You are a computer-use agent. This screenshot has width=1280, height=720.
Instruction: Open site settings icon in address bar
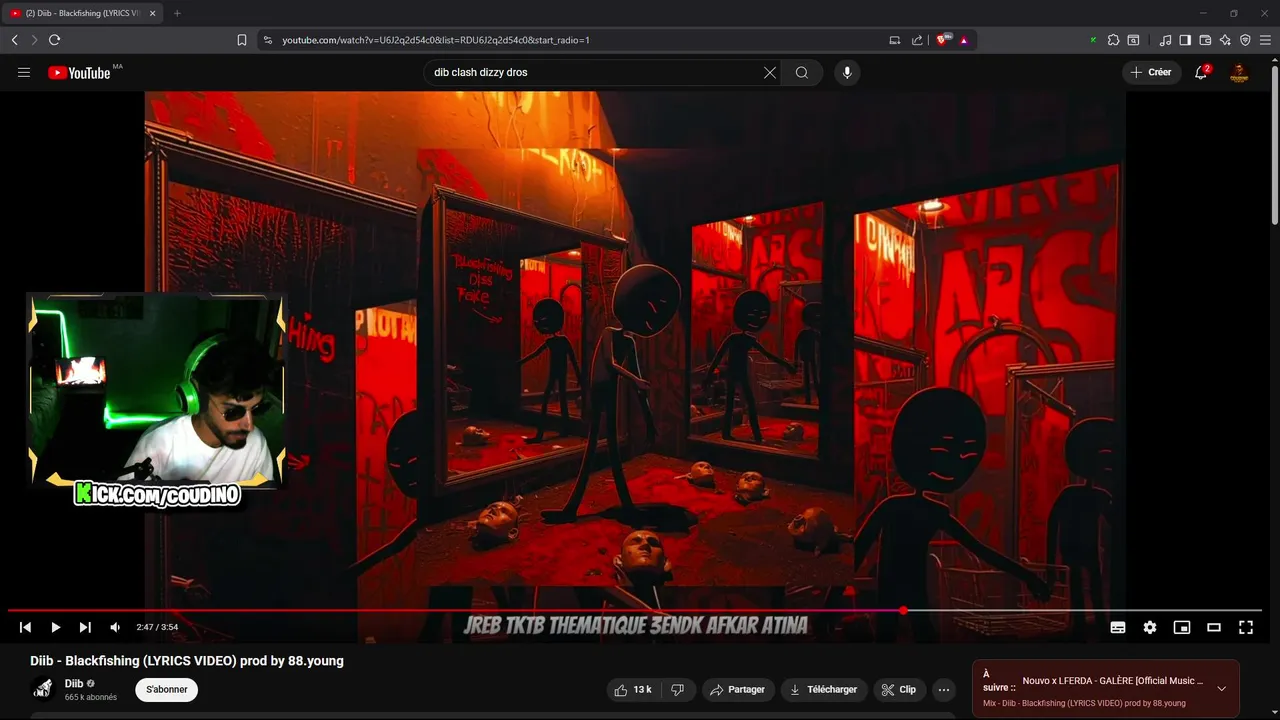[267, 40]
